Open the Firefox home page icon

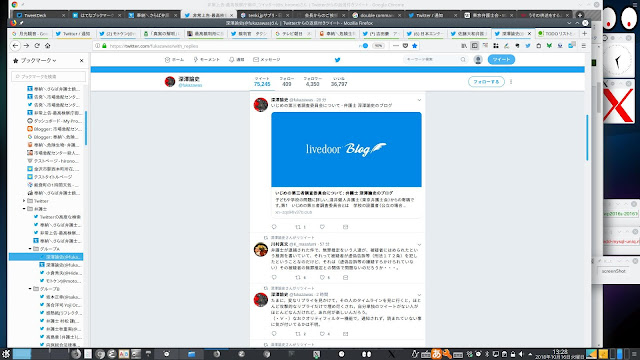point(47,46)
